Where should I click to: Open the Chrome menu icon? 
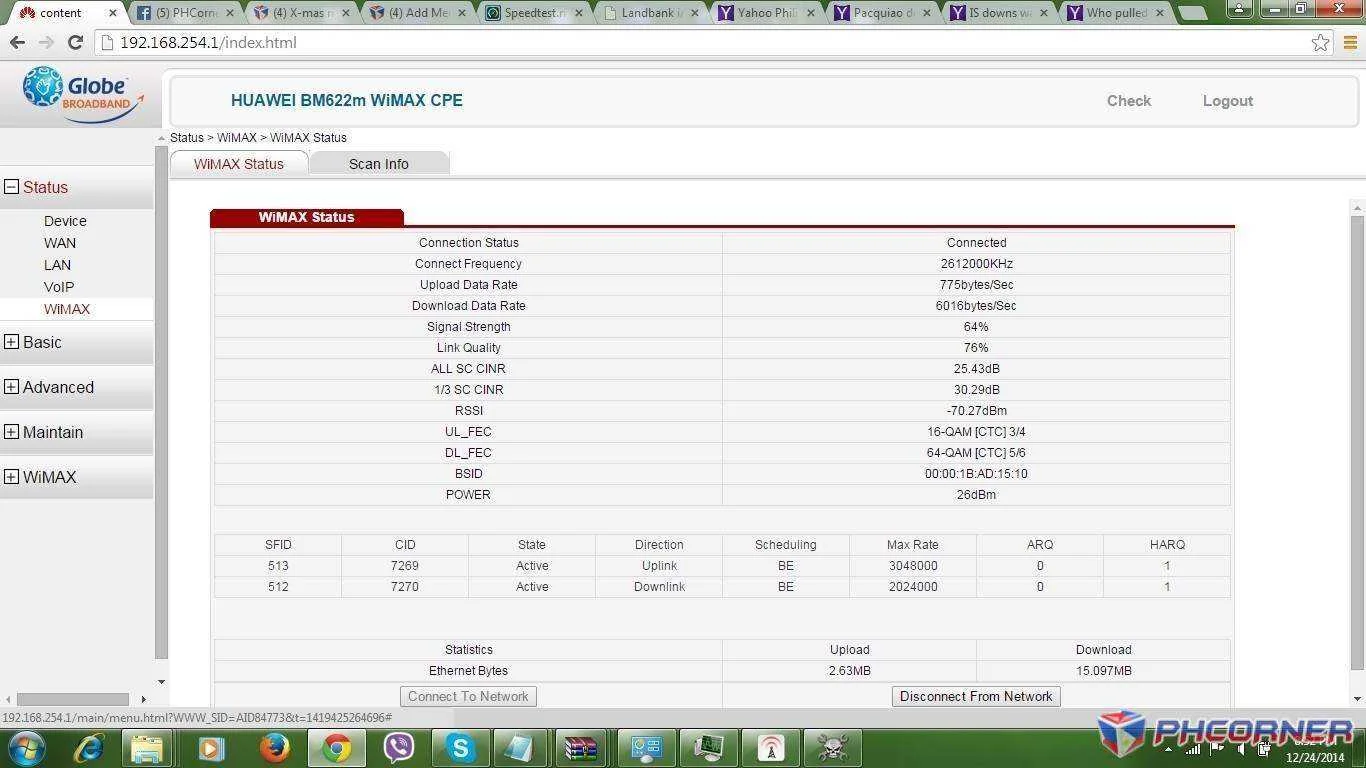click(x=1349, y=43)
